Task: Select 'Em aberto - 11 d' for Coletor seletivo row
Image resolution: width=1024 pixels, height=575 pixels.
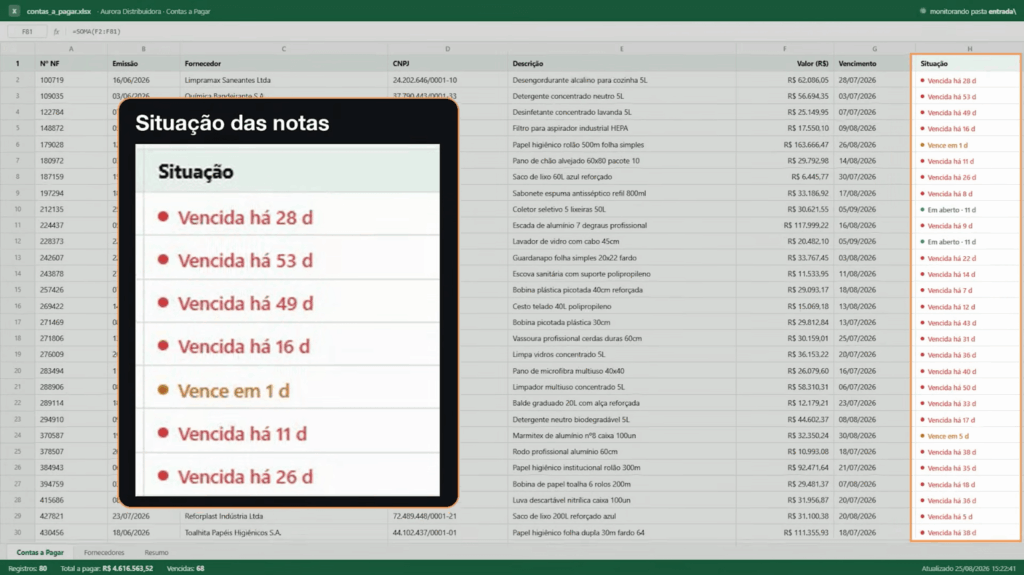Action: tap(967, 210)
